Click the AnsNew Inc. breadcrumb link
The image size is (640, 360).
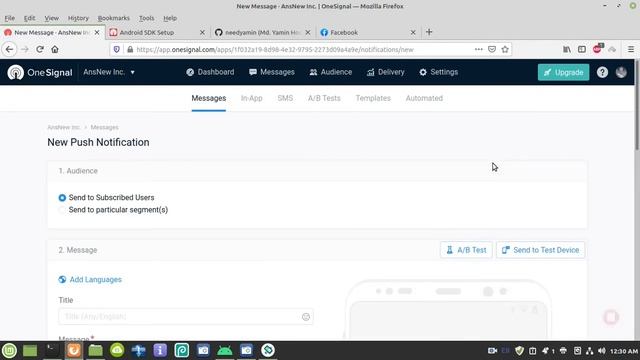[64, 127]
